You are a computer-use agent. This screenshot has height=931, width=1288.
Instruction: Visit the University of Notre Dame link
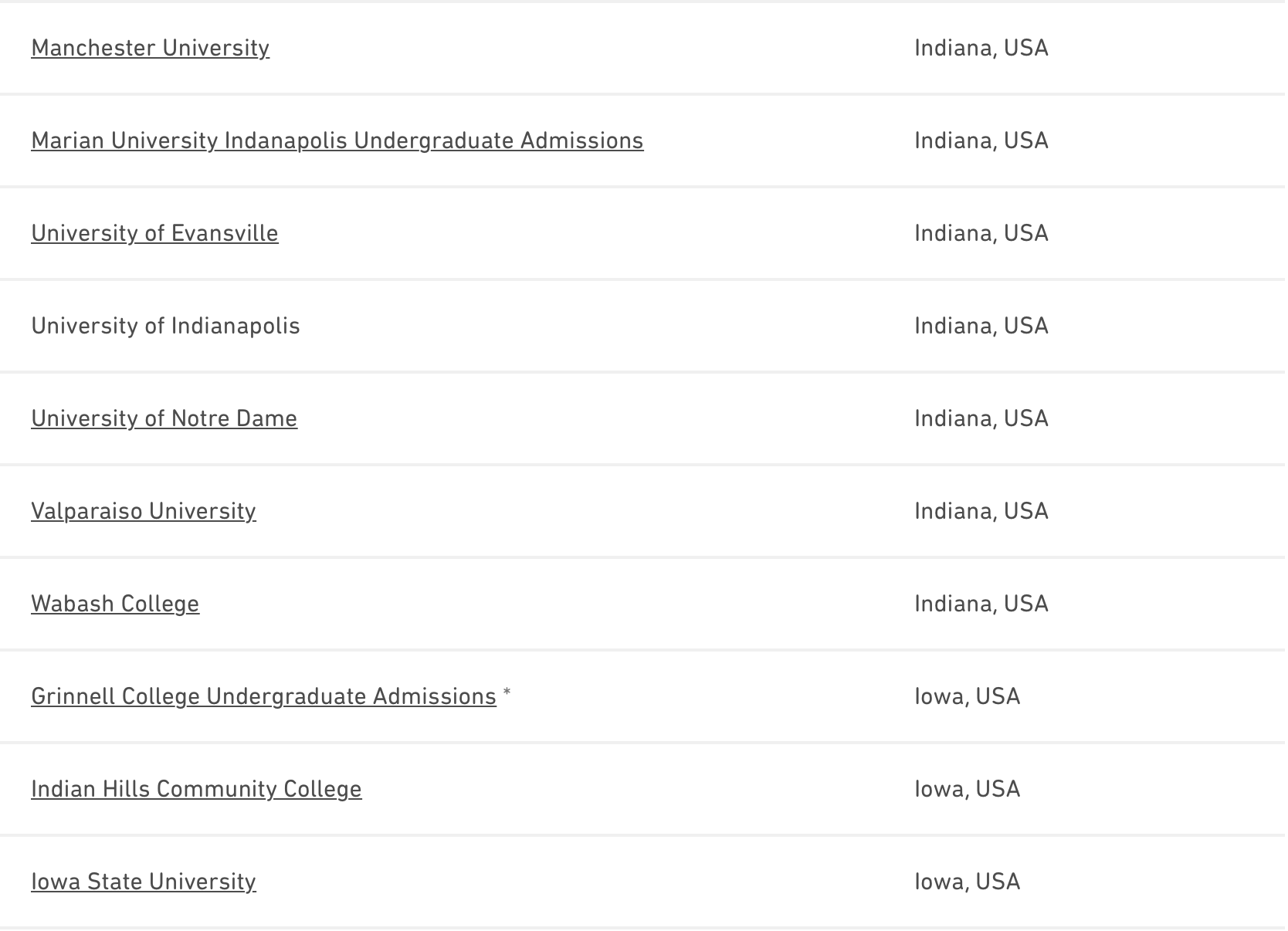pyautogui.click(x=164, y=418)
